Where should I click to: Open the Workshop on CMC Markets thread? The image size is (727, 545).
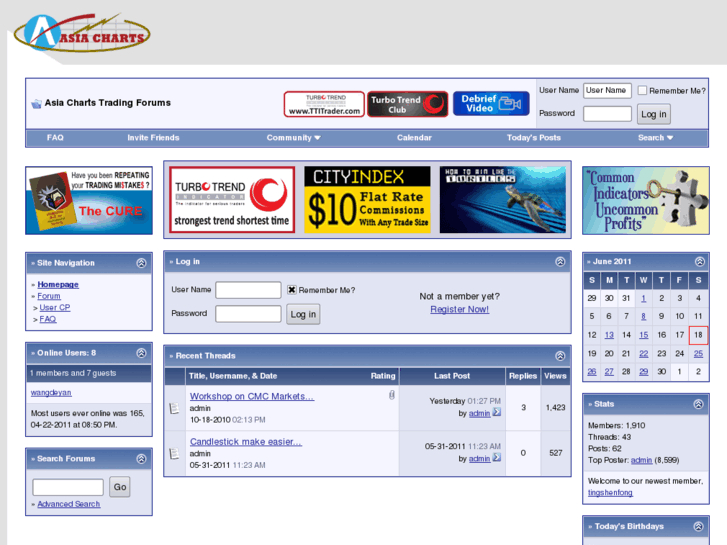252,396
